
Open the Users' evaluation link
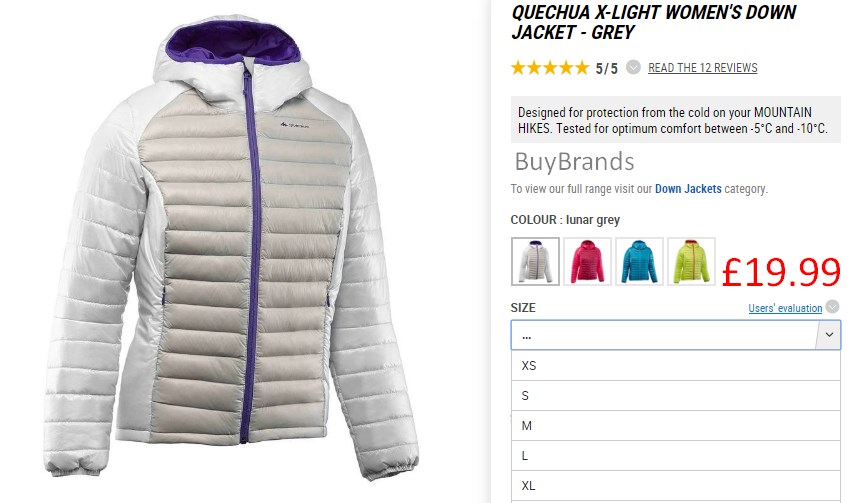[x=785, y=308]
